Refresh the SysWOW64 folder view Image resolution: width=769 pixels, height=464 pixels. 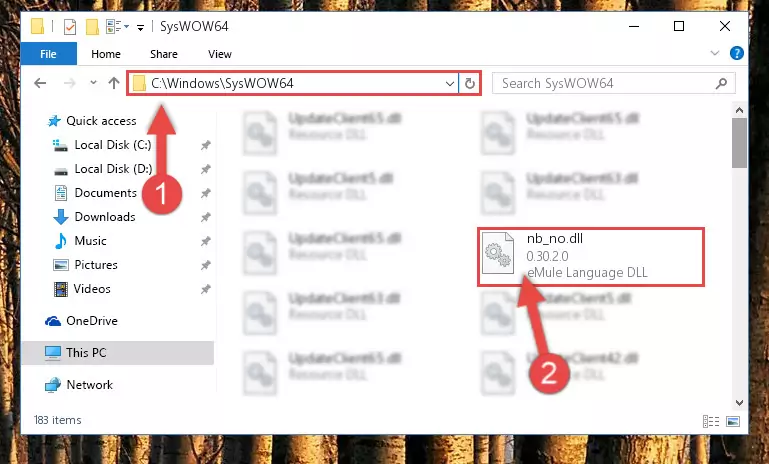pyautogui.click(x=469, y=83)
